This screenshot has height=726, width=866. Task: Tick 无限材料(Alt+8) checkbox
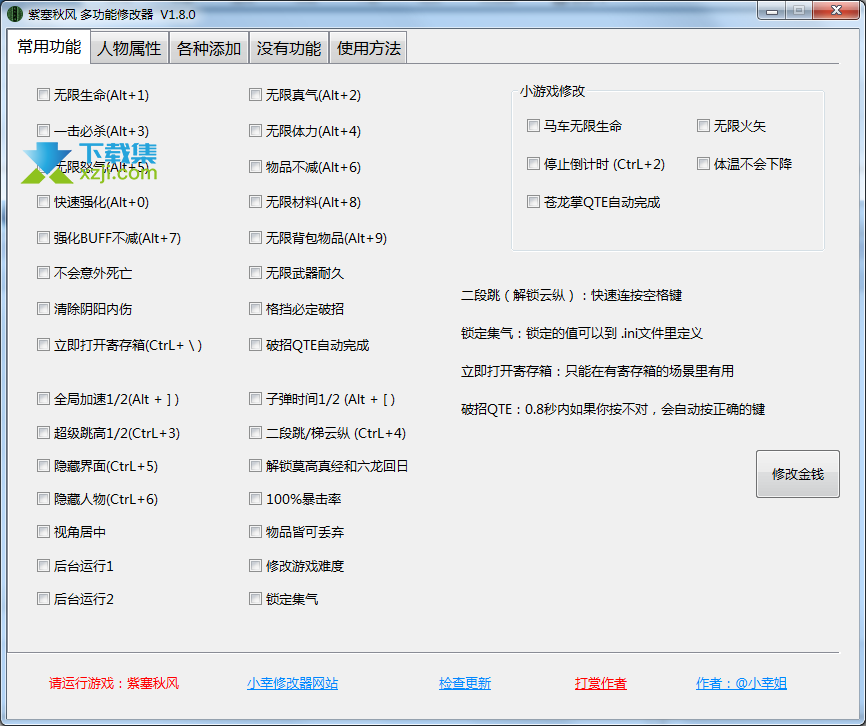coord(255,202)
